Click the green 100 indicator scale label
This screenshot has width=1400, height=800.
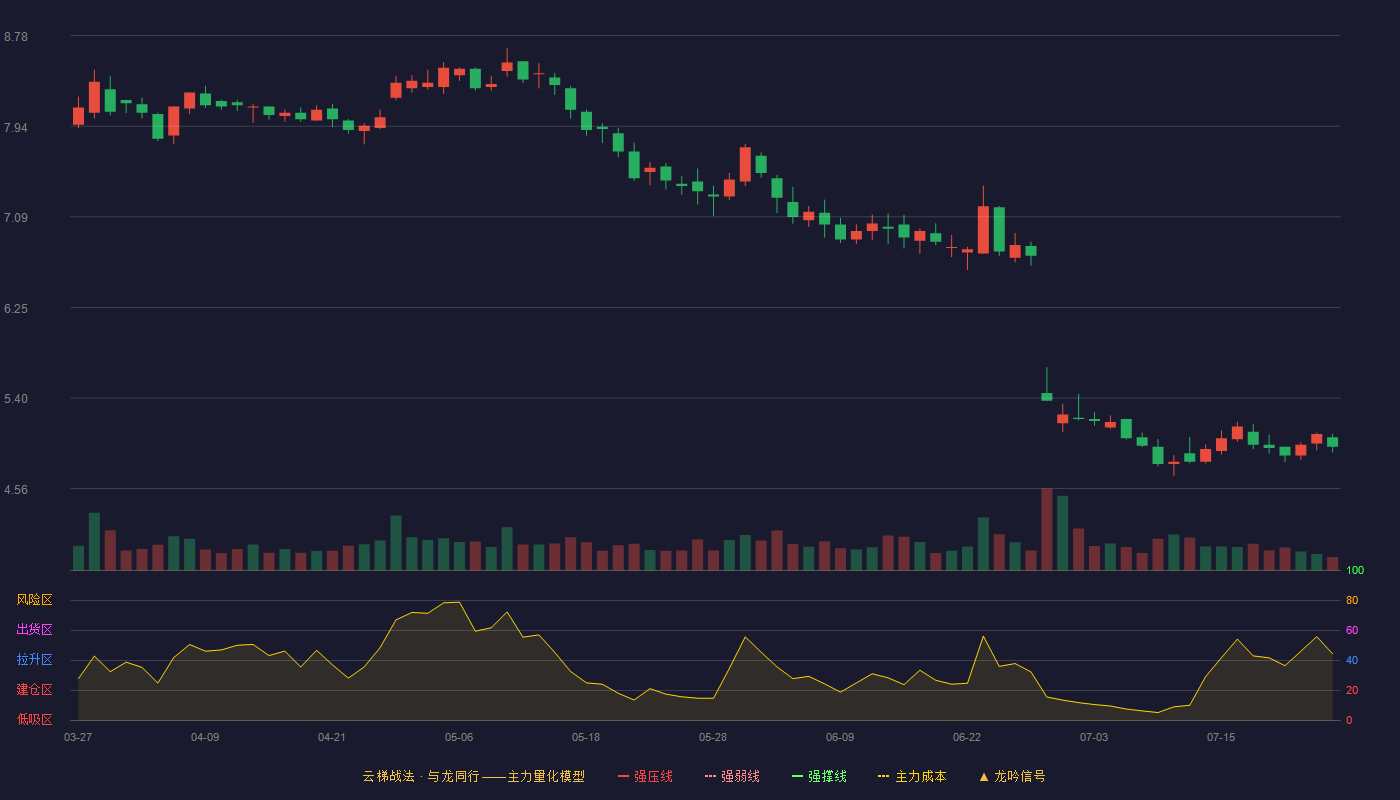pos(1355,571)
